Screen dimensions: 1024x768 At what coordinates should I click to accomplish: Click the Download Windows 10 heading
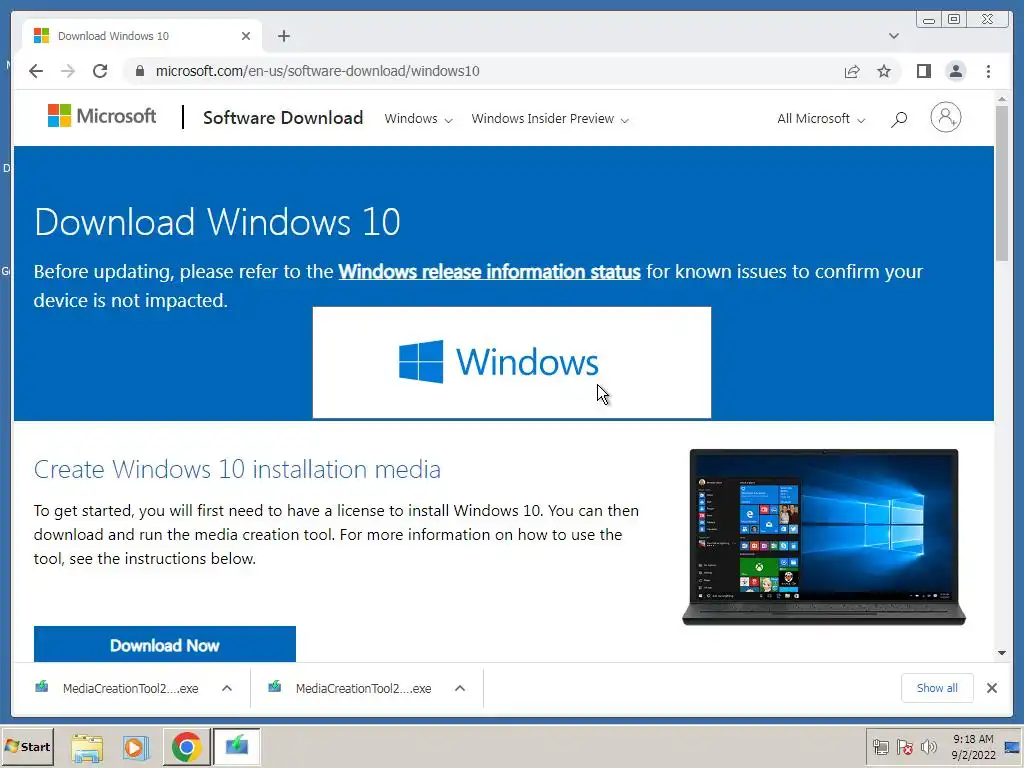(x=217, y=222)
